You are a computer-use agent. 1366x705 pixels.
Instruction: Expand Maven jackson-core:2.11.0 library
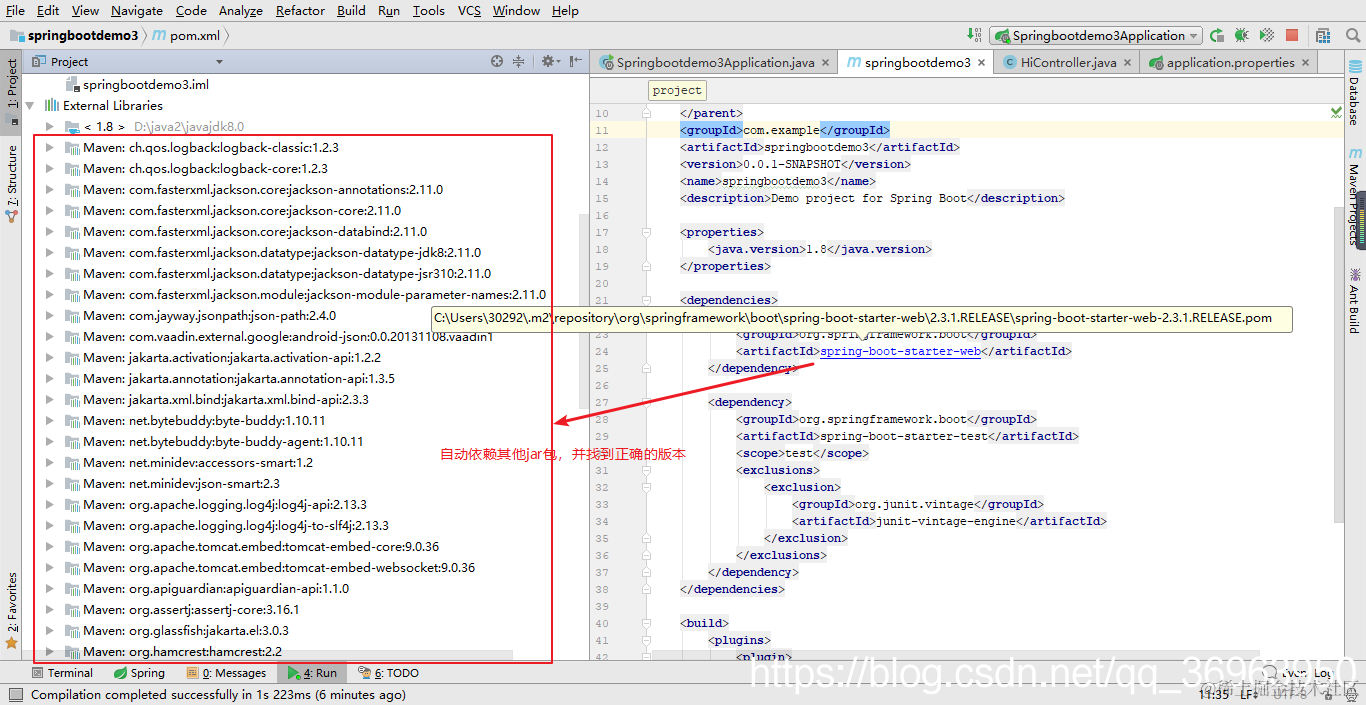[x=50, y=210]
